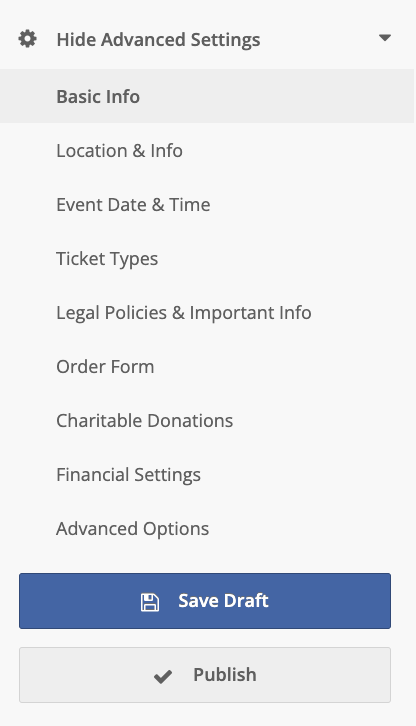
Task: Click the highlighted active row in the settings list
Action: point(207,96)
